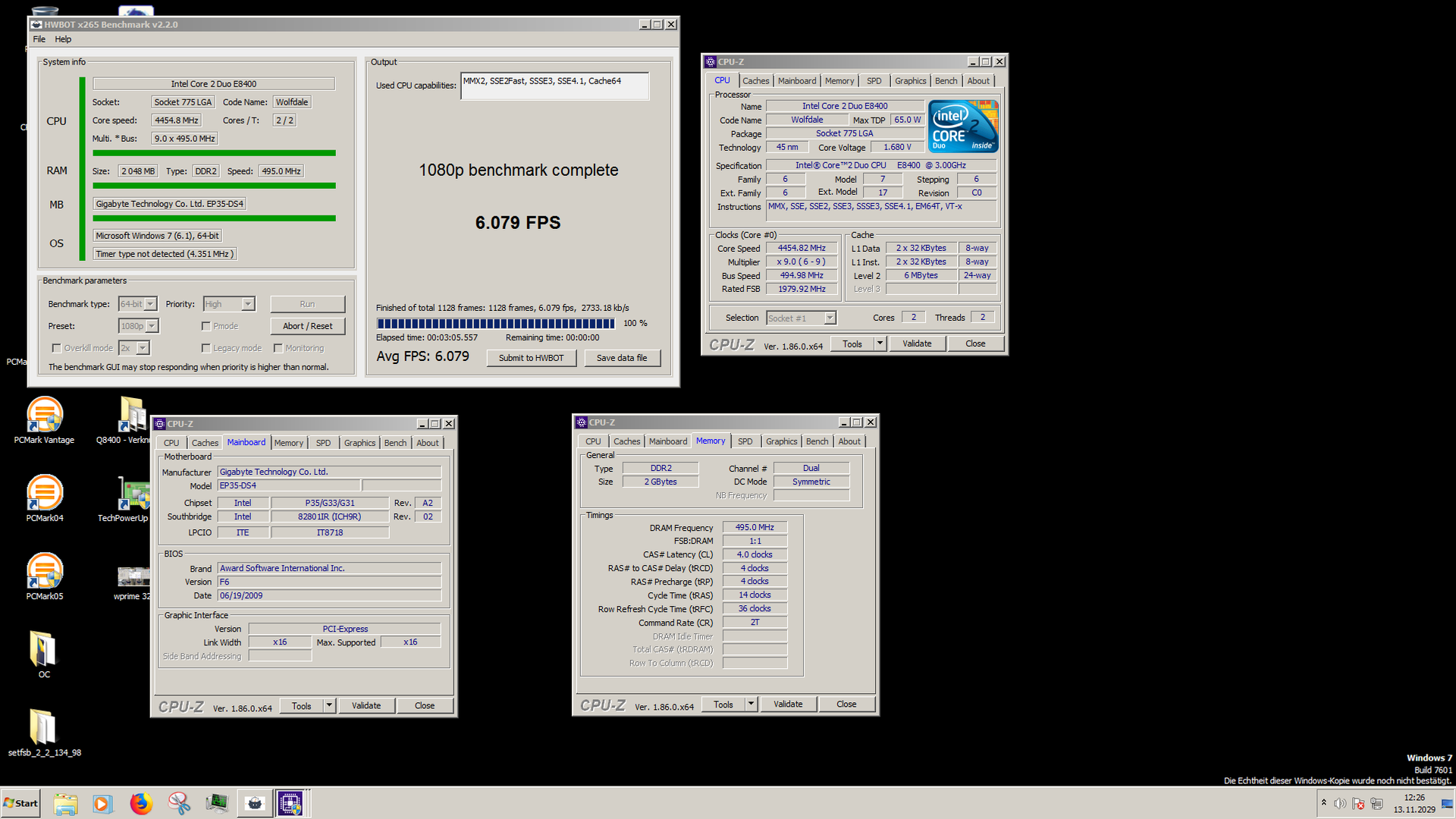Open About tab in CPU-Z Memory window
The width and height of the screenshot is (1456, 819).
click(849, 441)
